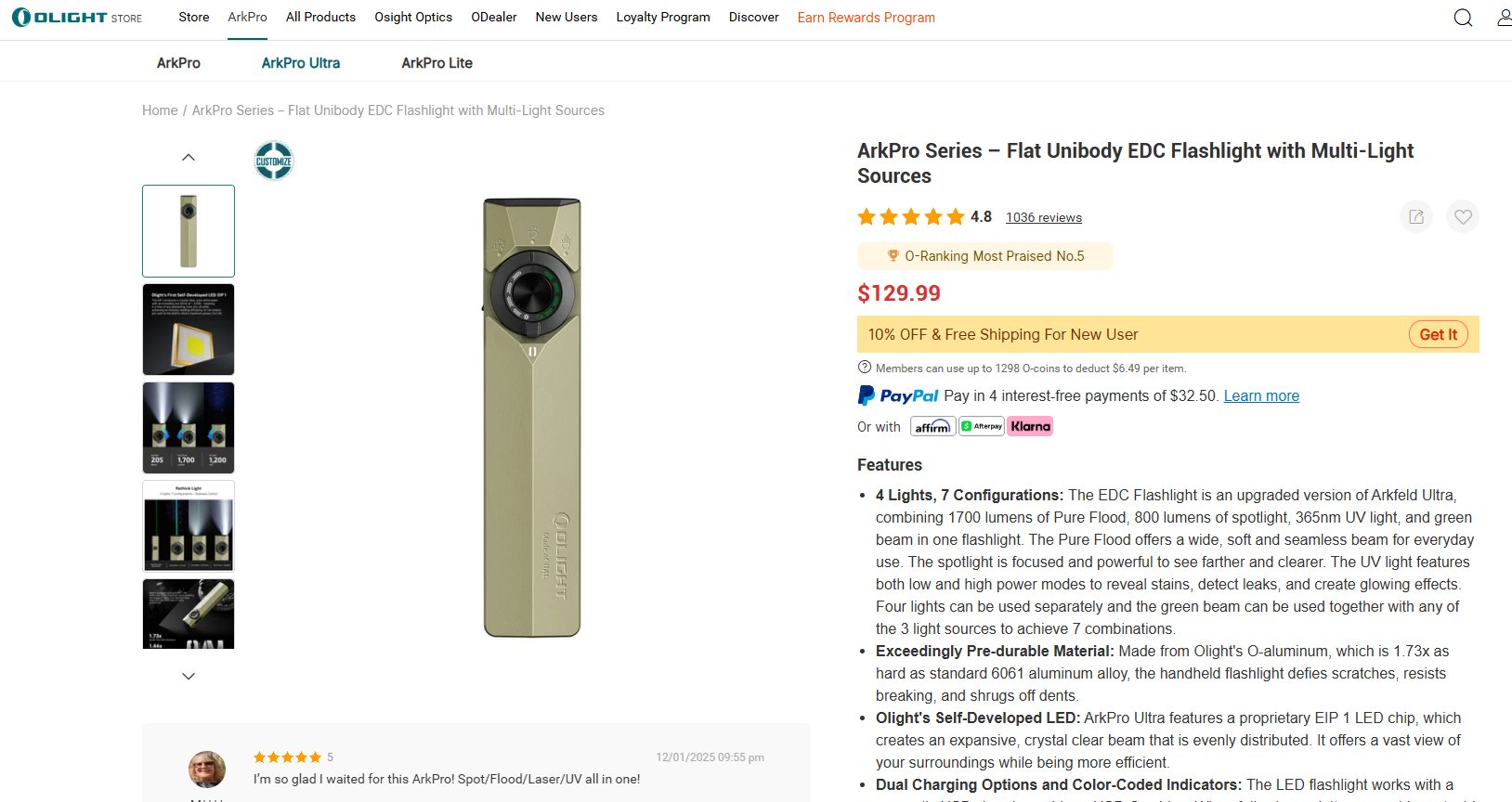Screen dimensions: 1512x802
Task: Select the Klarna payment badge
Action: [x=1031, y=426]
